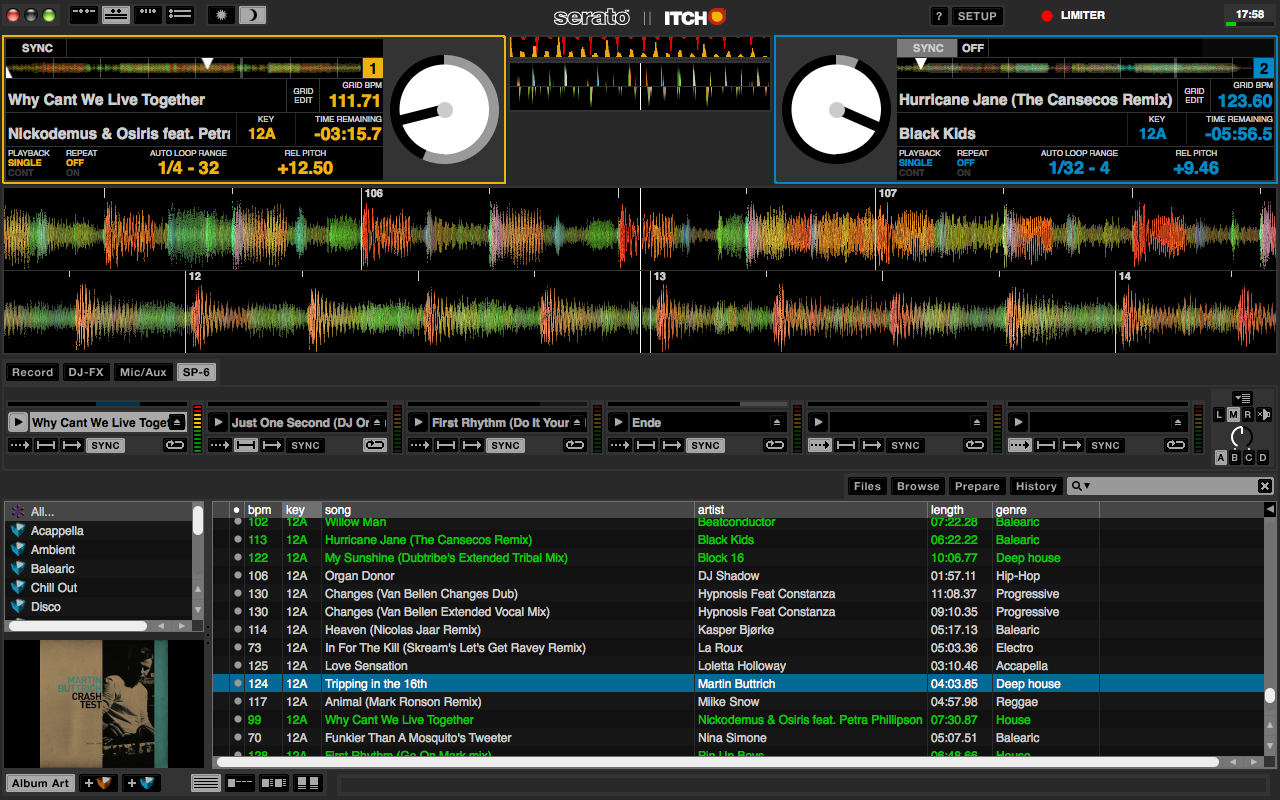Viewport: 1280px width, 800px height.
Task: Open the Browse panel
Action: click(x=918, y=486)
